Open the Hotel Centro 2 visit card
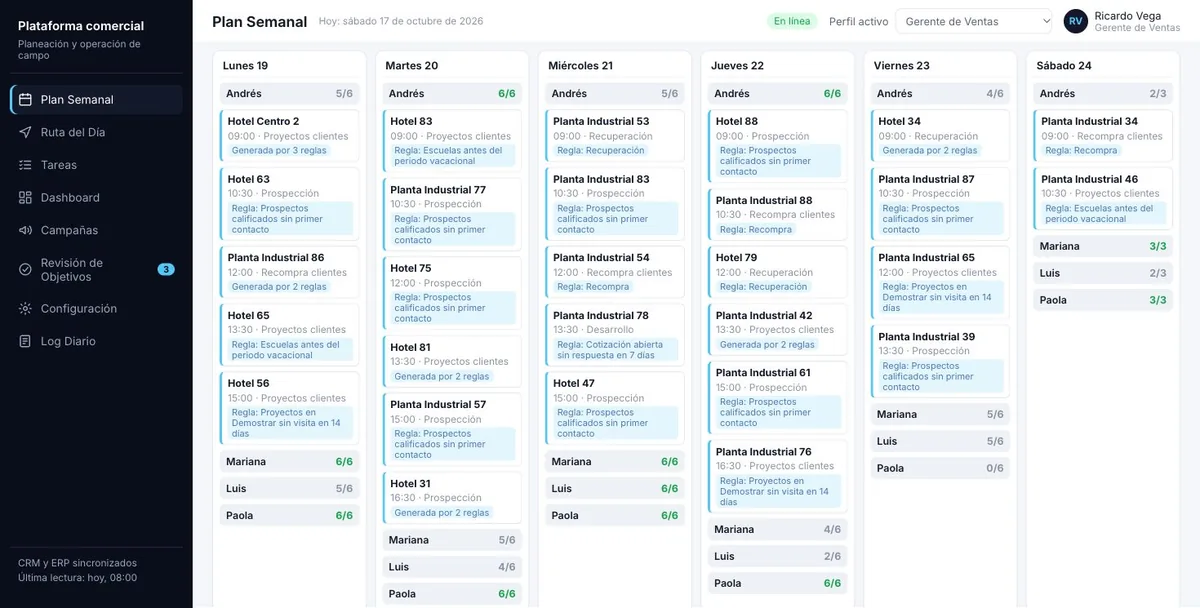 pos(289,136)
